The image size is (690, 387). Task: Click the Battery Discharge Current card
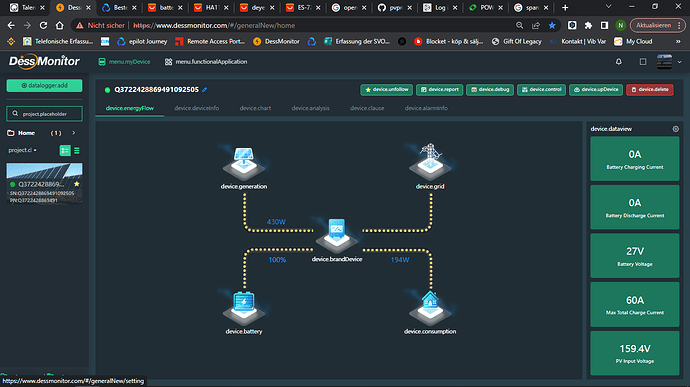click(x=635, y=207)
